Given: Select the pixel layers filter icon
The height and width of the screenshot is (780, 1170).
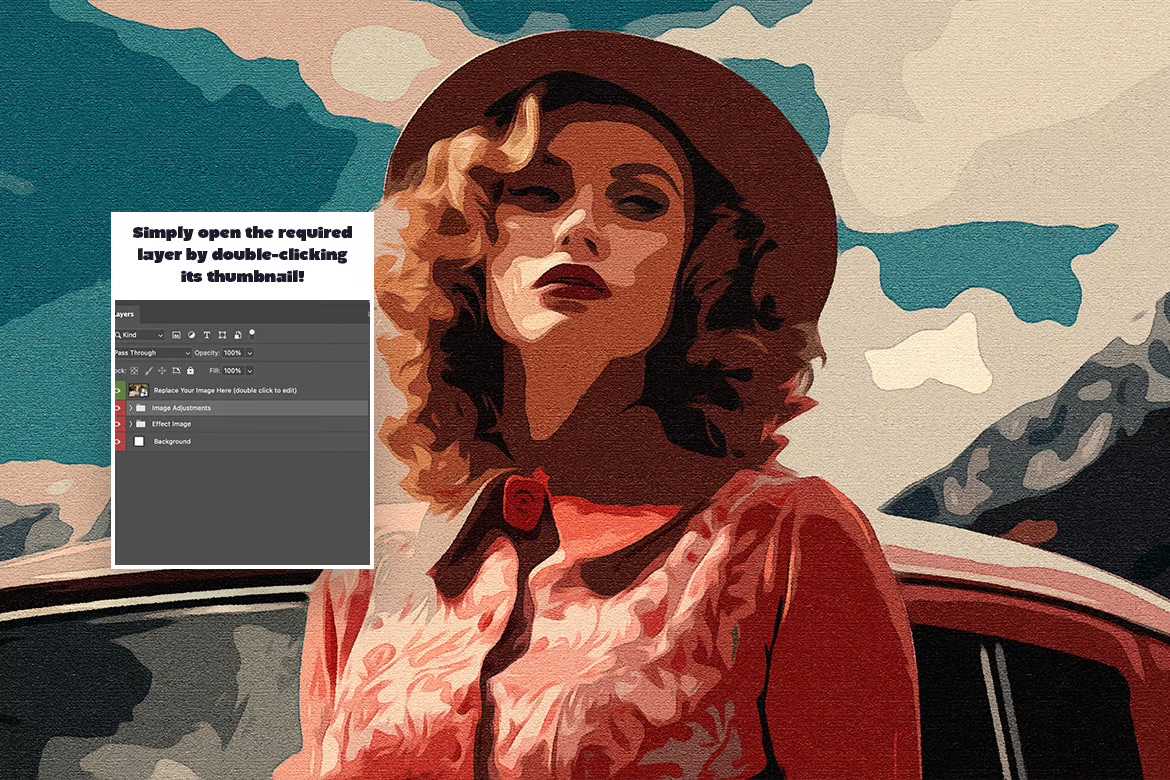Looking at the screenshot, I should [x=177, y=335].
